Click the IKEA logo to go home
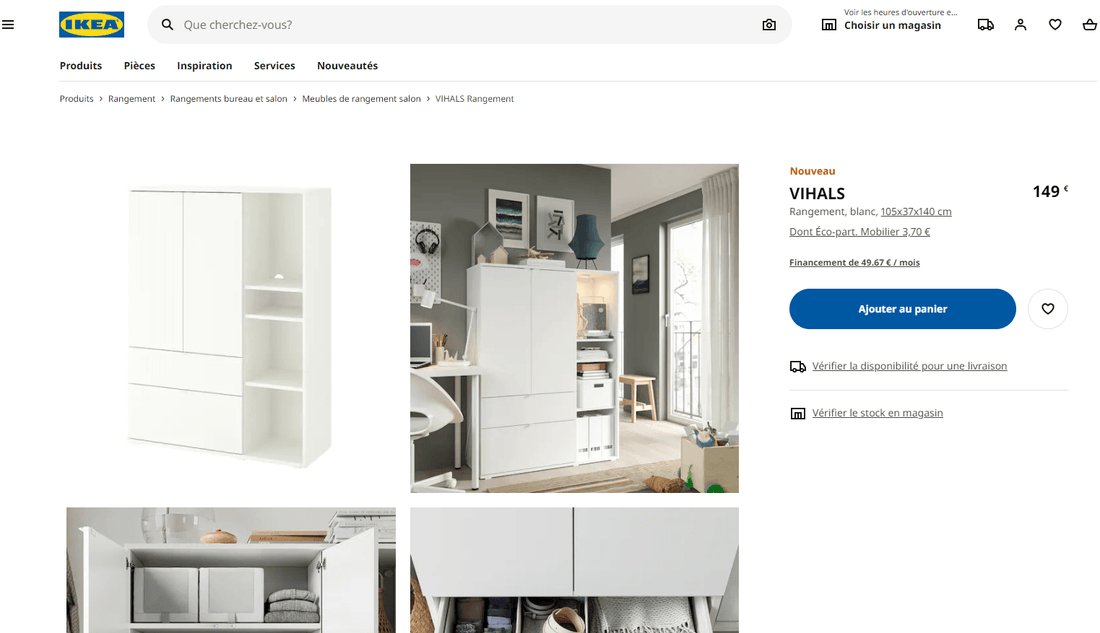 pyautogui.click(x=91, y=24)
